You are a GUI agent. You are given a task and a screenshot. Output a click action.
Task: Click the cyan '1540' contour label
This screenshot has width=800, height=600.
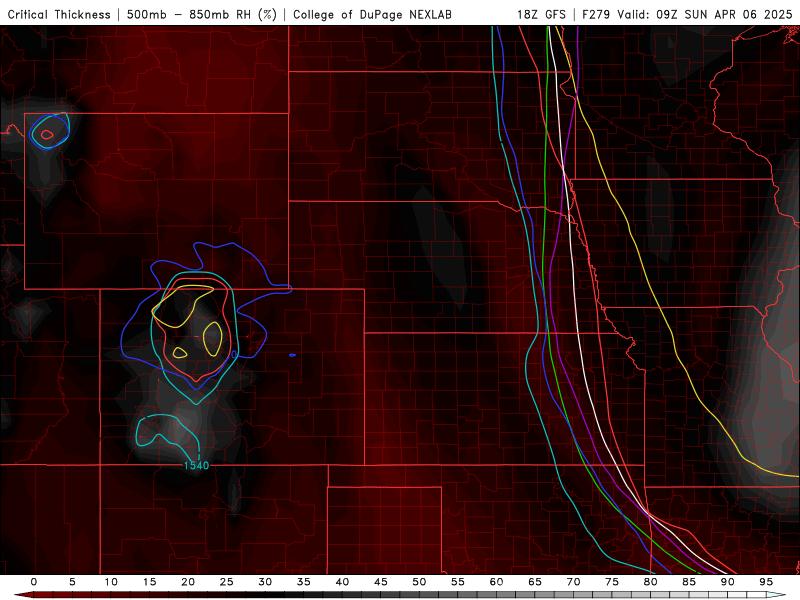point(196,465)
